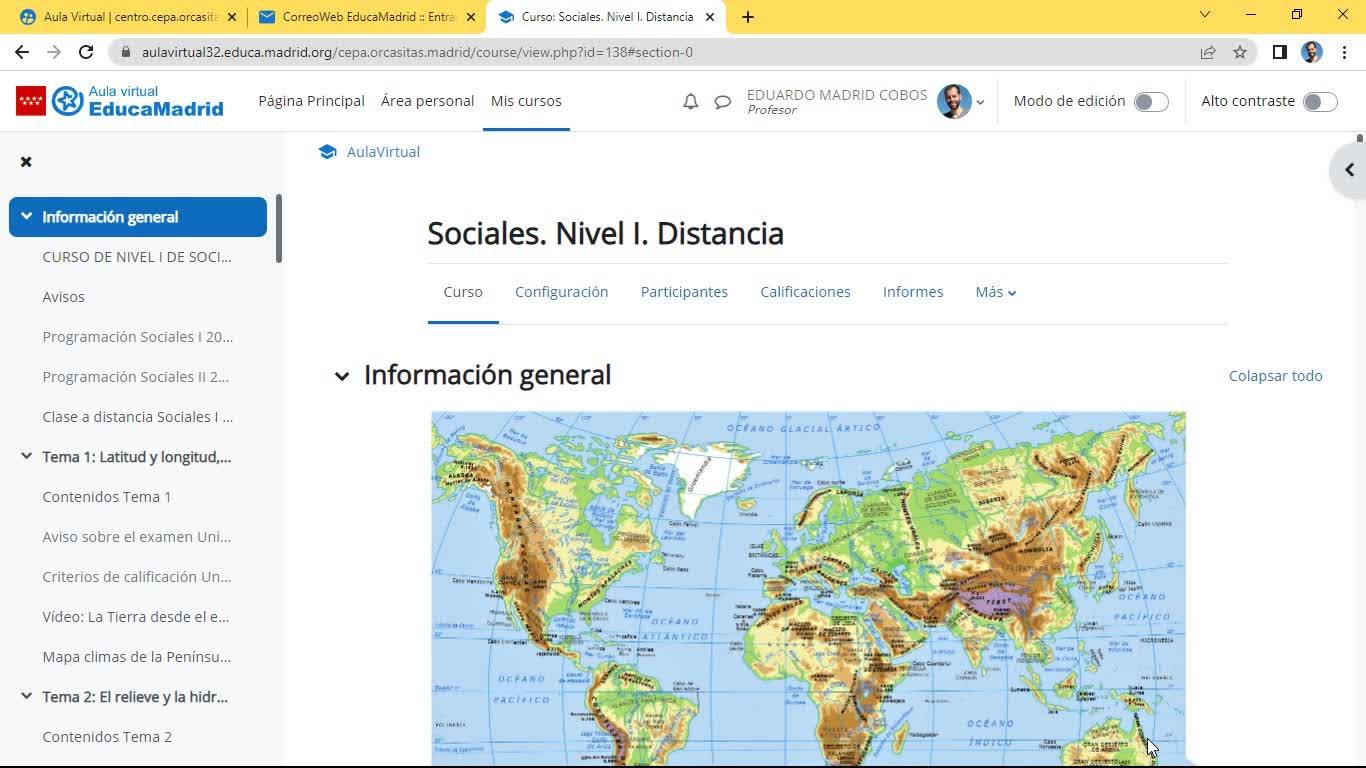This screenshot has height=768, width=1366.
Task: Toggle Alto contraste switch
Action: click(x=1320, y=101)
